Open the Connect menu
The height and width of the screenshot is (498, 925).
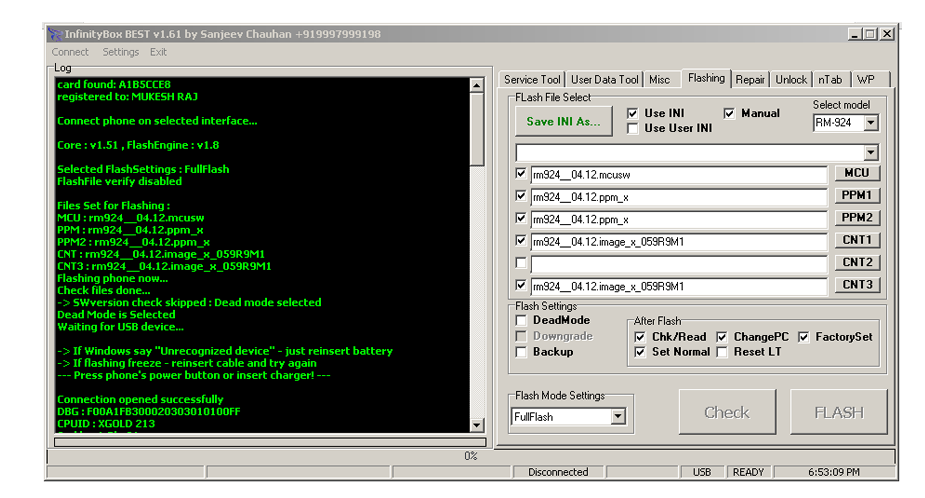click(70, 52)
